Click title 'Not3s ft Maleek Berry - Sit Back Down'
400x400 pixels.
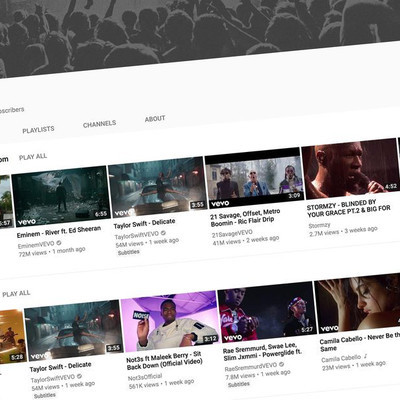click(165, 361)
